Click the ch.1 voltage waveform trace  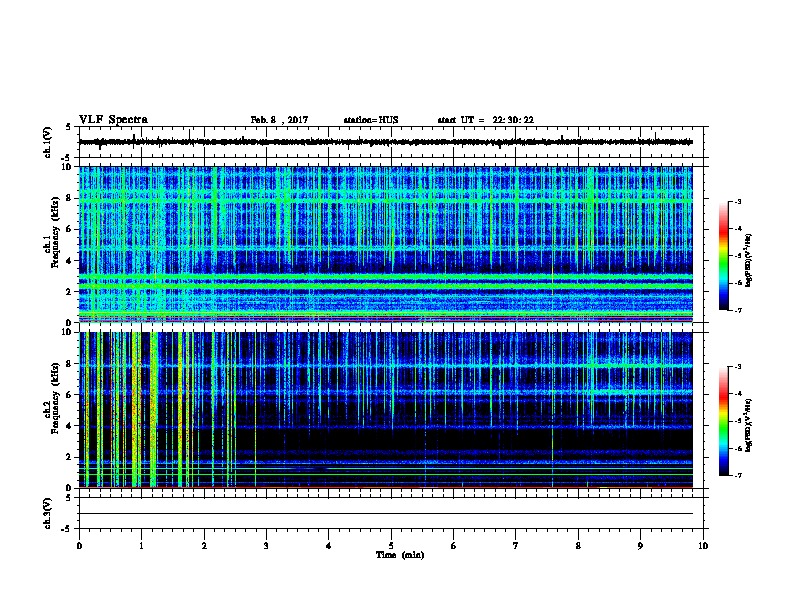click(x=386, y=142)
